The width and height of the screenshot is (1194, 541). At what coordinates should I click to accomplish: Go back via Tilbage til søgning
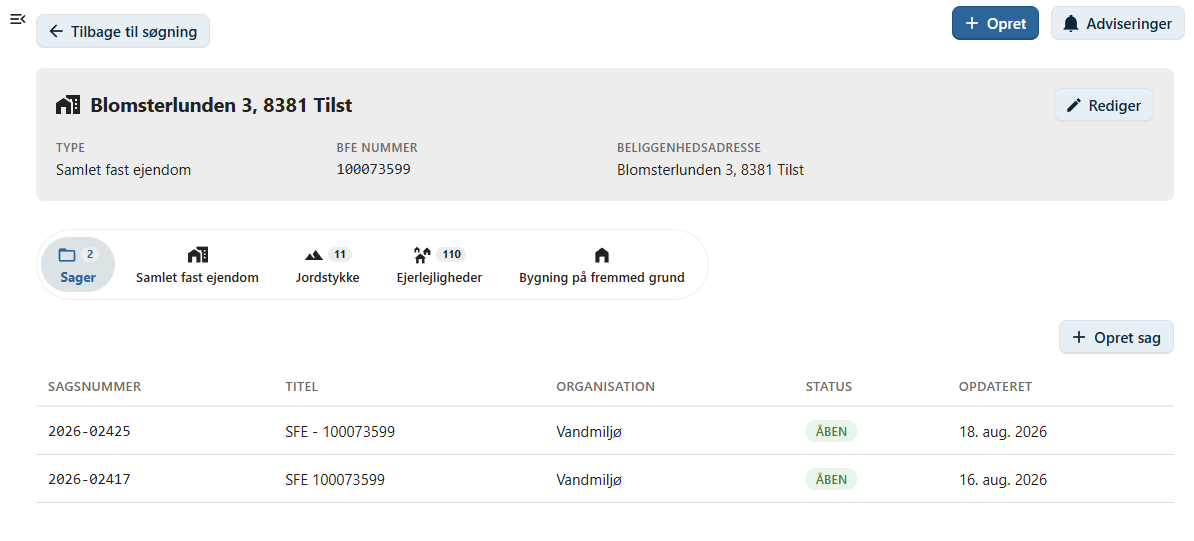(x=123, y=31)
